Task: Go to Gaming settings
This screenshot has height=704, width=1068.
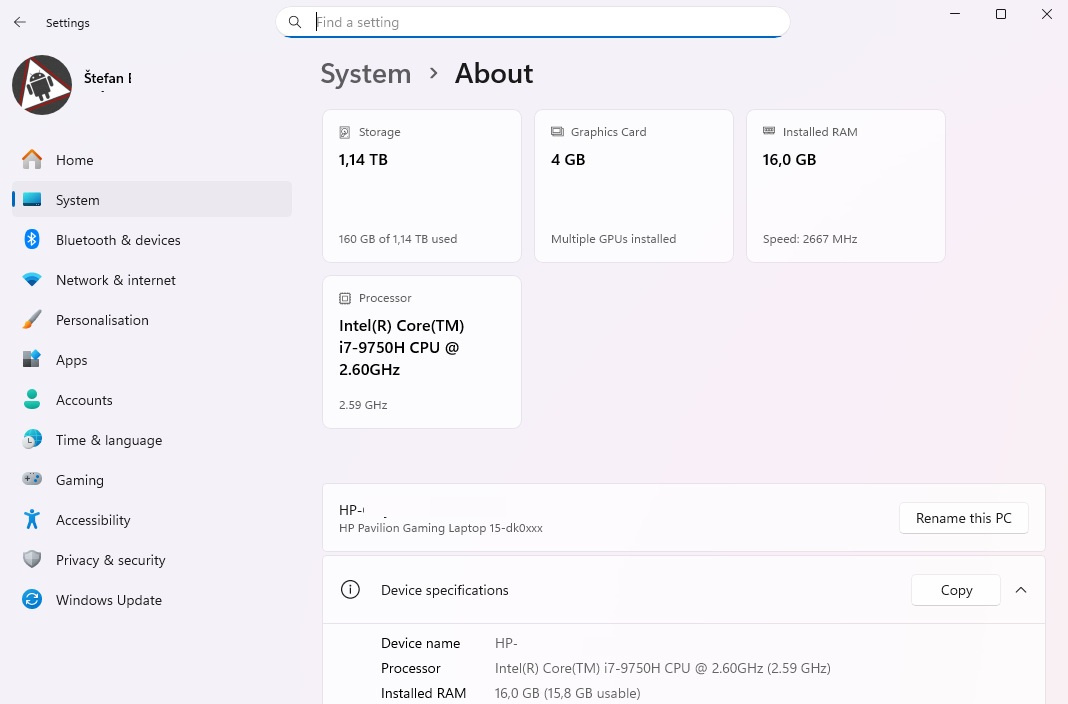Action: pyautogui.click(x=152, y=479)
